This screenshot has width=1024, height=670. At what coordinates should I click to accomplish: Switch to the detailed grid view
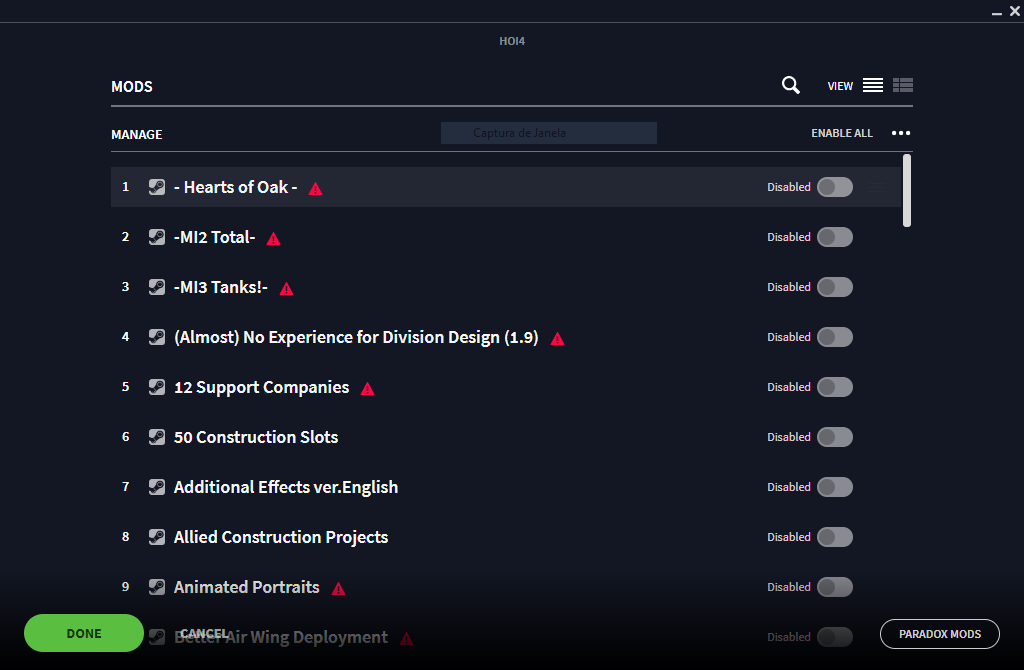pyautogui.click(x=903, y=86)
